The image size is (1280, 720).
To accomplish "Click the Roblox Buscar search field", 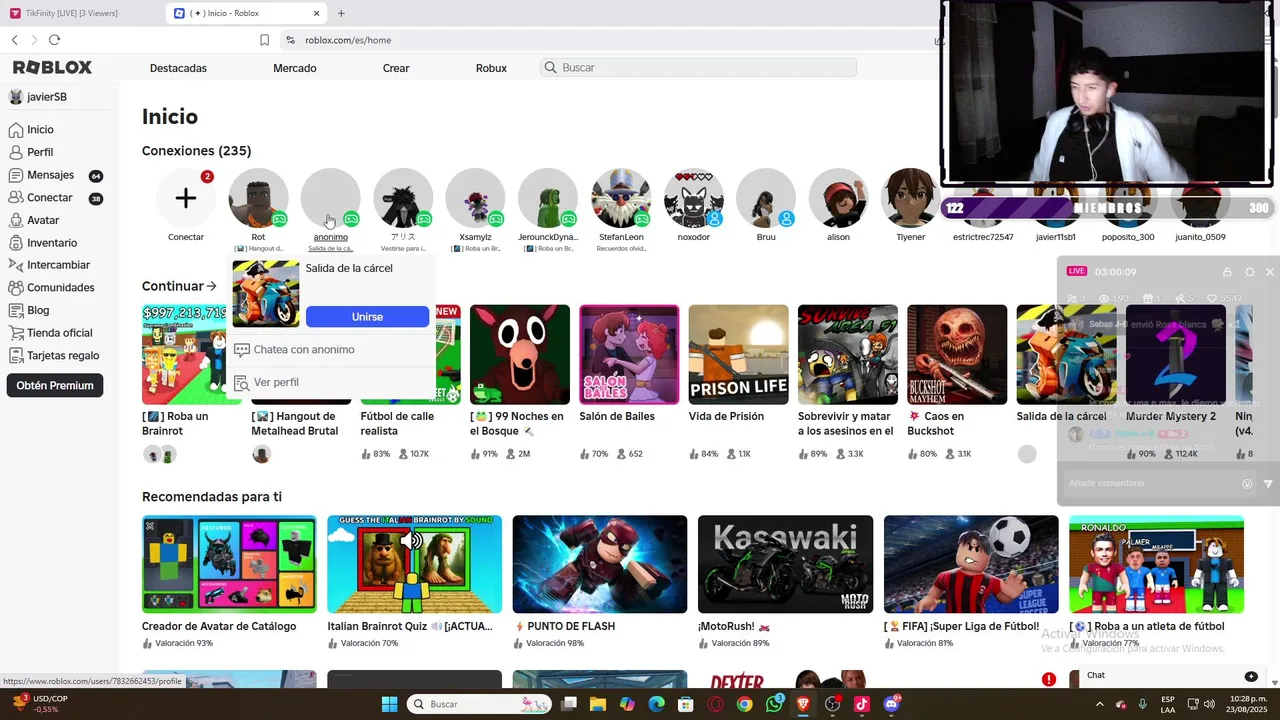I will point(698,68).
